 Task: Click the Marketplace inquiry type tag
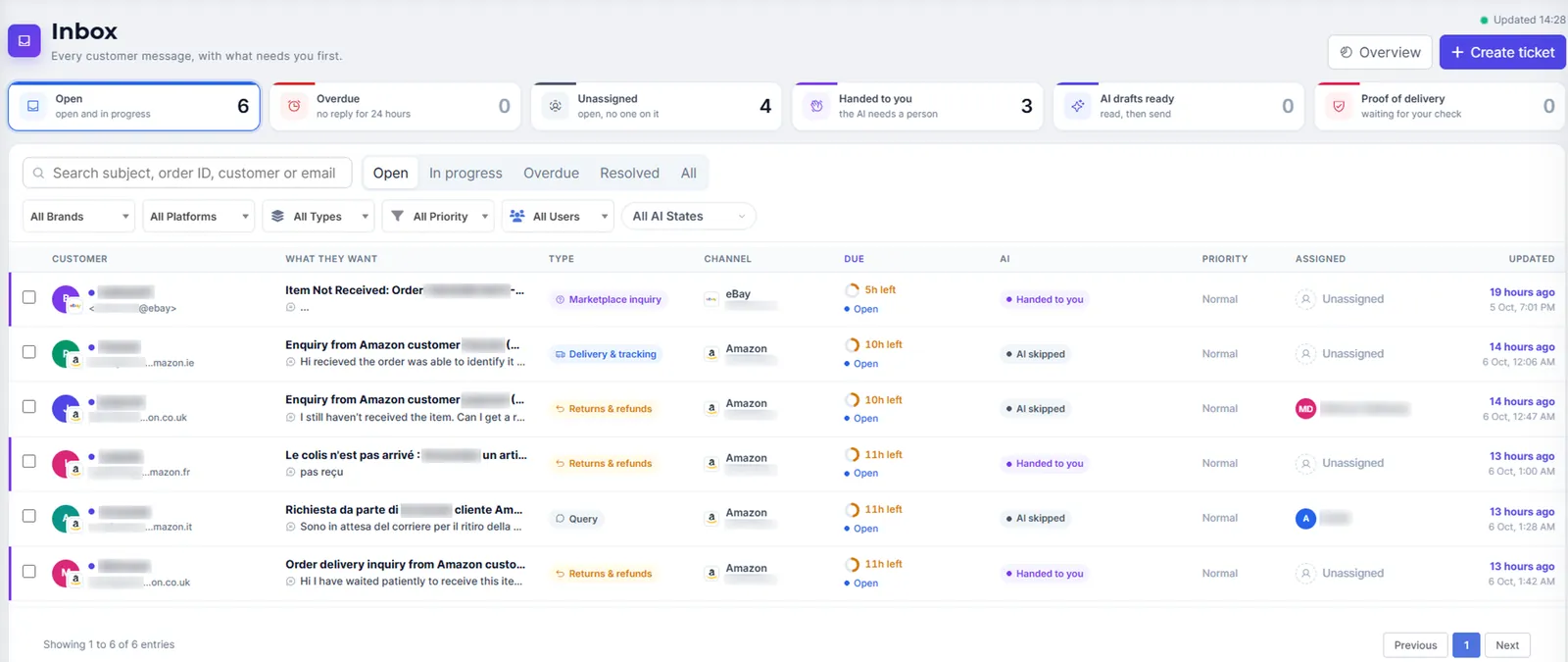coord(609,300)
